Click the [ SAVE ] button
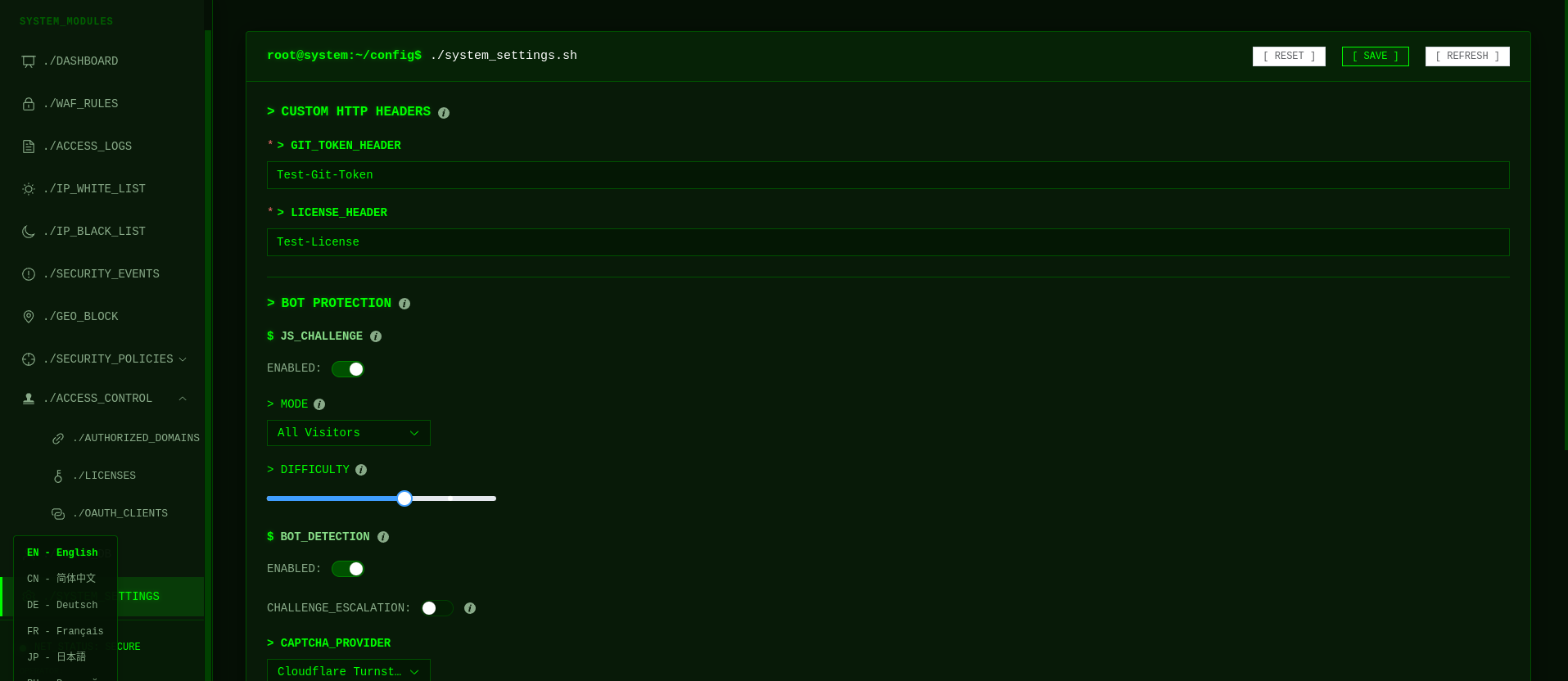This screenshot has height=681, width=1568. point(1375,56)
